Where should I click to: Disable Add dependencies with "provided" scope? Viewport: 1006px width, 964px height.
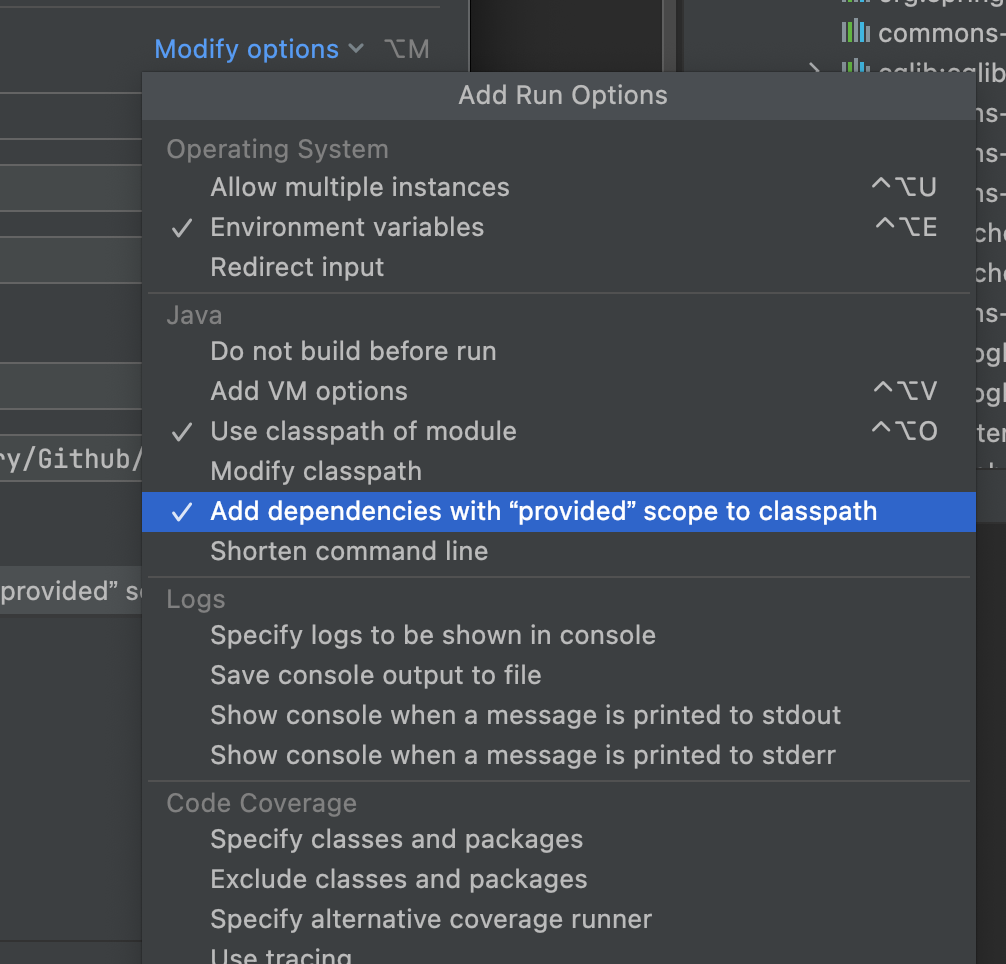[x=543, y=511]
